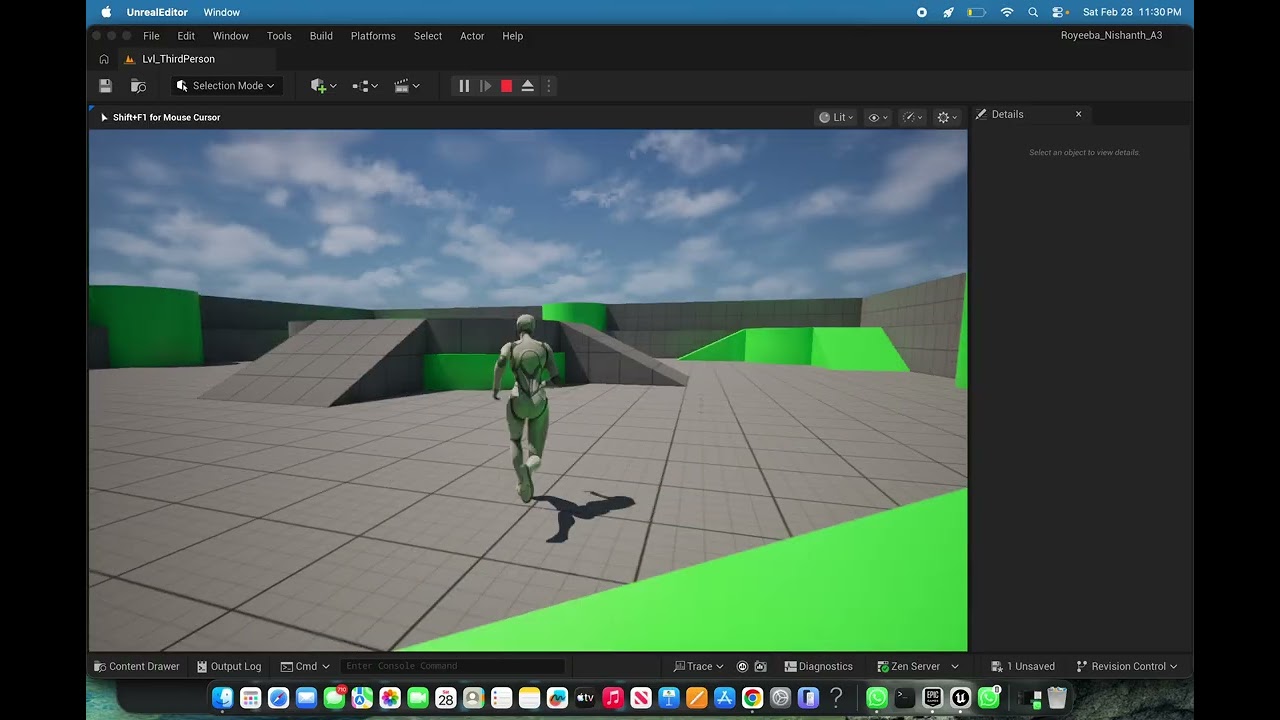The image size is (1280, 720).
Task: Open the Actor menu
Action: pyautogui.click(x=472, y=36)
